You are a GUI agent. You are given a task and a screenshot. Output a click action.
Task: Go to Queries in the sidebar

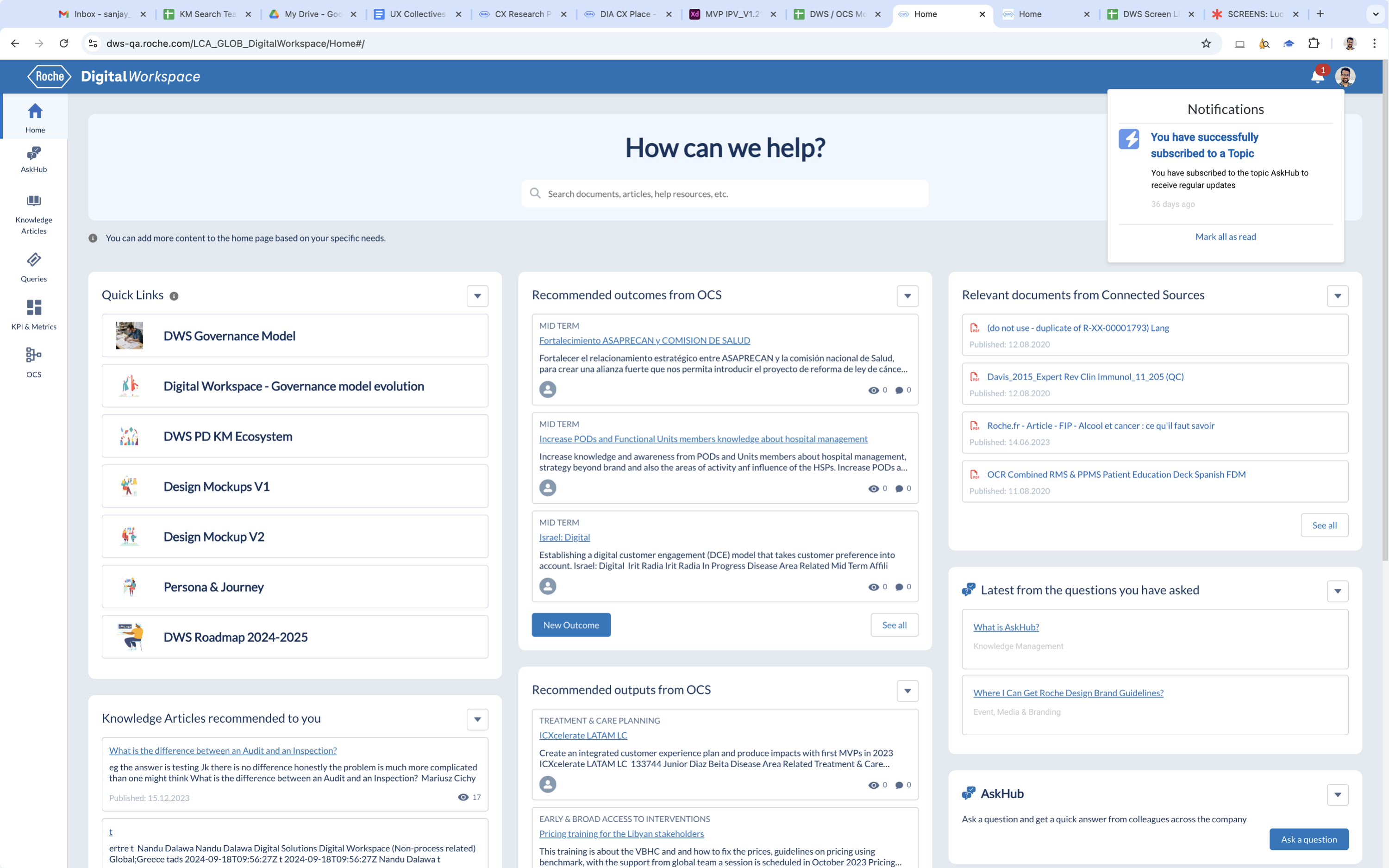point(34,267)
